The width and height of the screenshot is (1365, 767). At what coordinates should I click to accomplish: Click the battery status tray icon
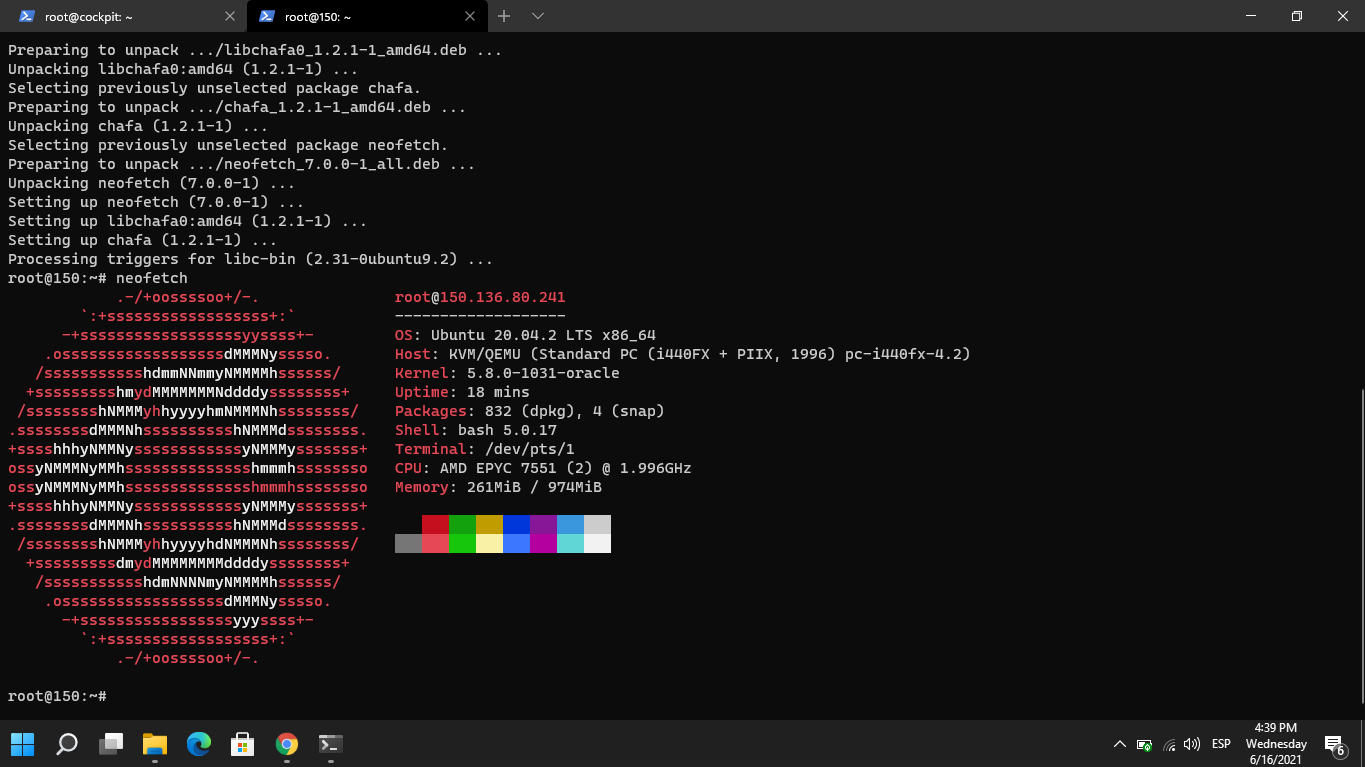click(1145, 744)
